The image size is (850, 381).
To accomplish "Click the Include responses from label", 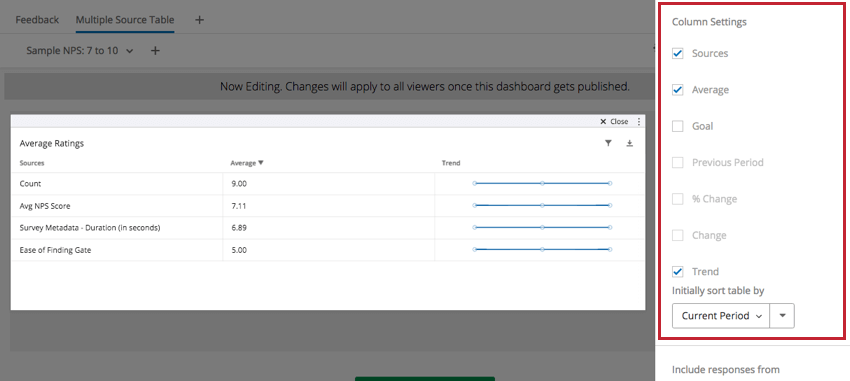I will (x=726, y=370).
